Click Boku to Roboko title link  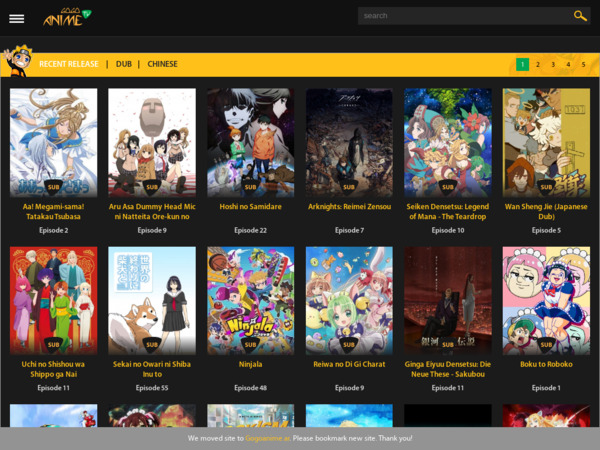546,364
